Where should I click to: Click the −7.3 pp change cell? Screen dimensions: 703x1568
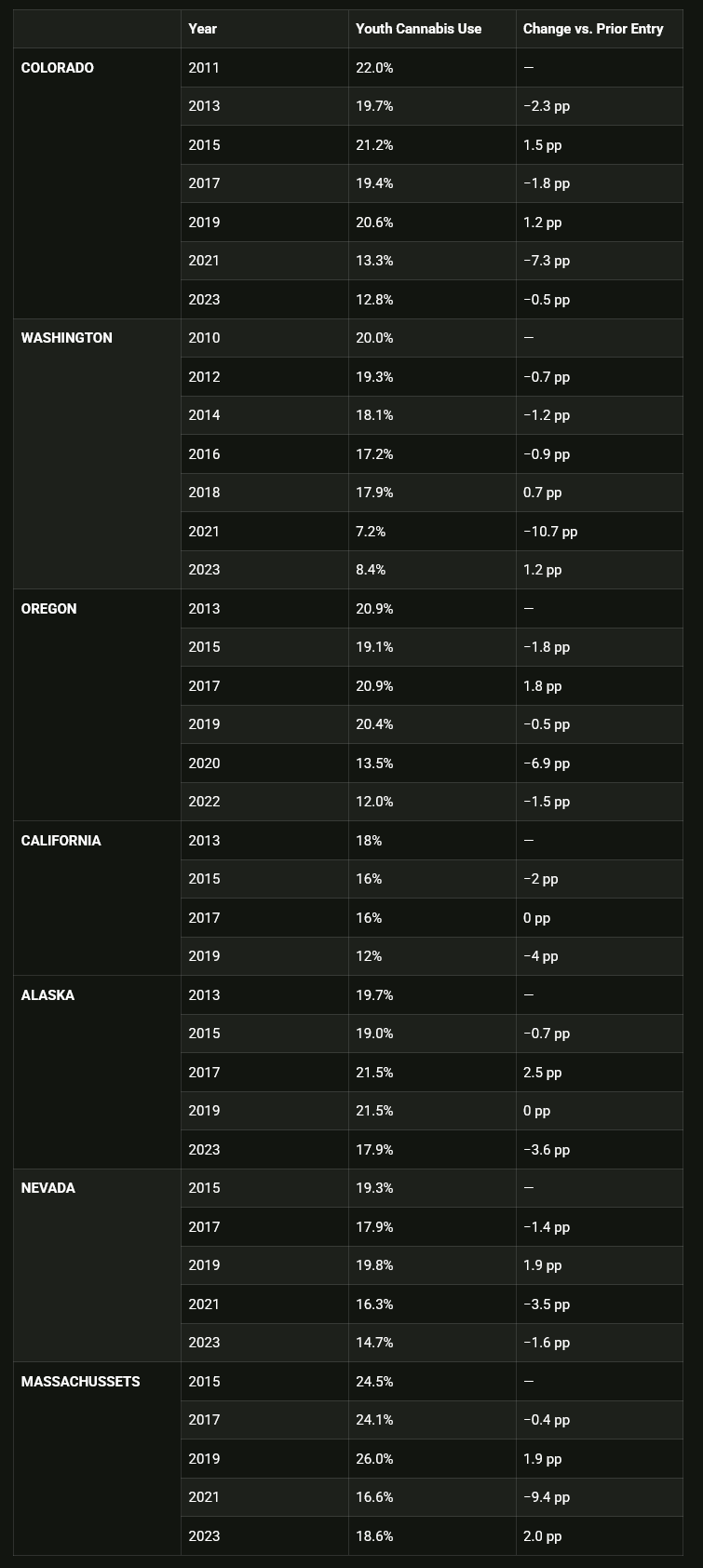coord(547,261)
